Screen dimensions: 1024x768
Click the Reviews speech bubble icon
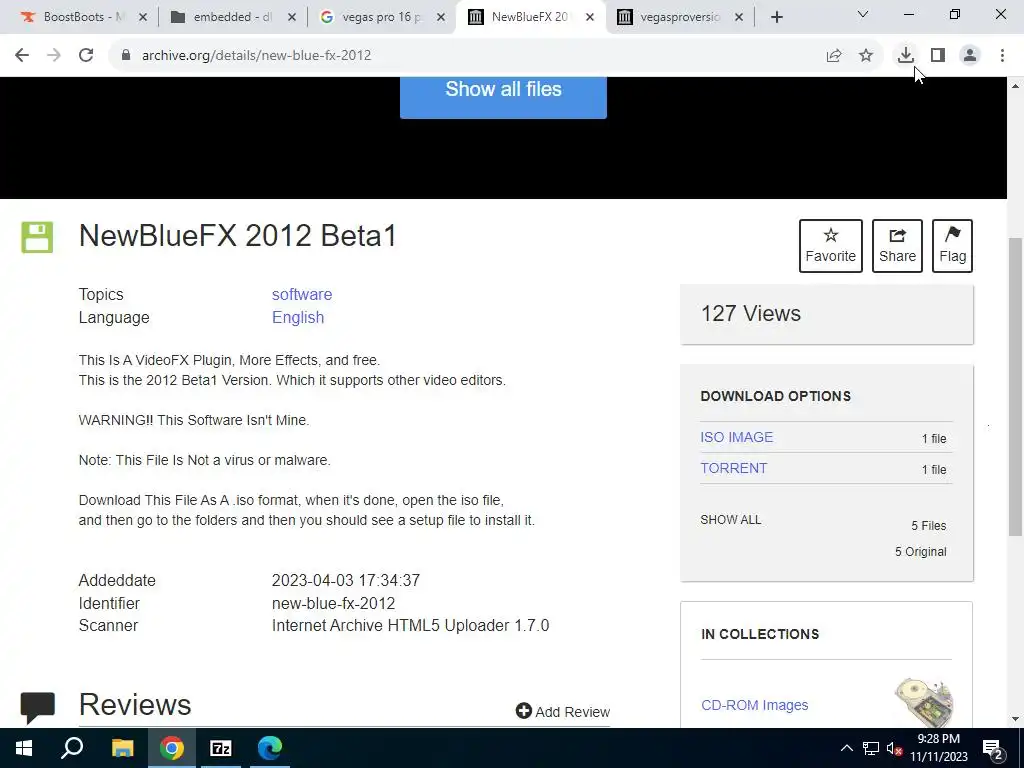[37, 708]
